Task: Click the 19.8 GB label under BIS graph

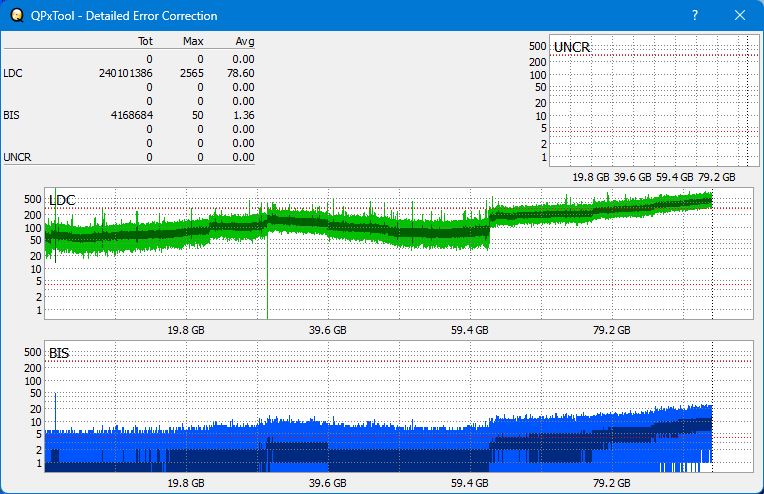Action: [186, 483]
